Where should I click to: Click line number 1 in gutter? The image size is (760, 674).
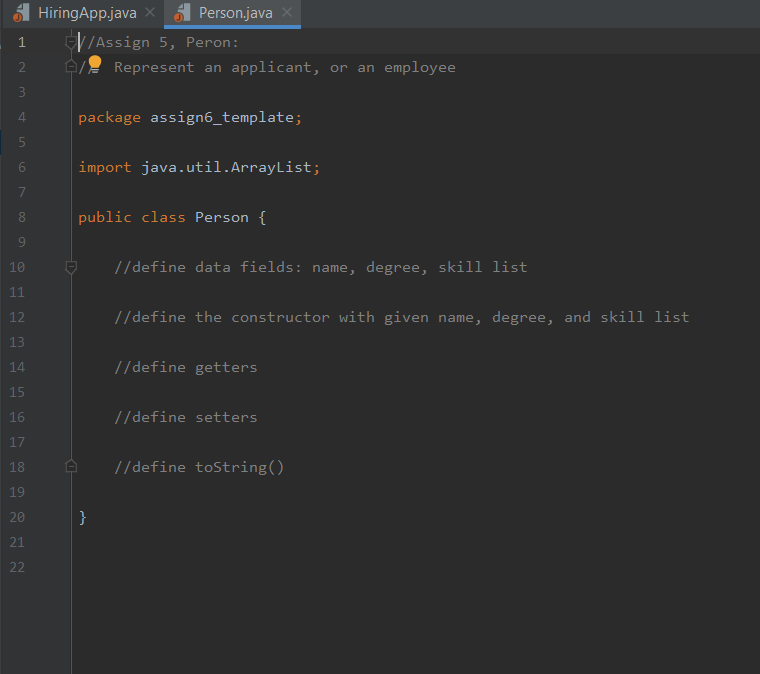(x=22, y=42)
